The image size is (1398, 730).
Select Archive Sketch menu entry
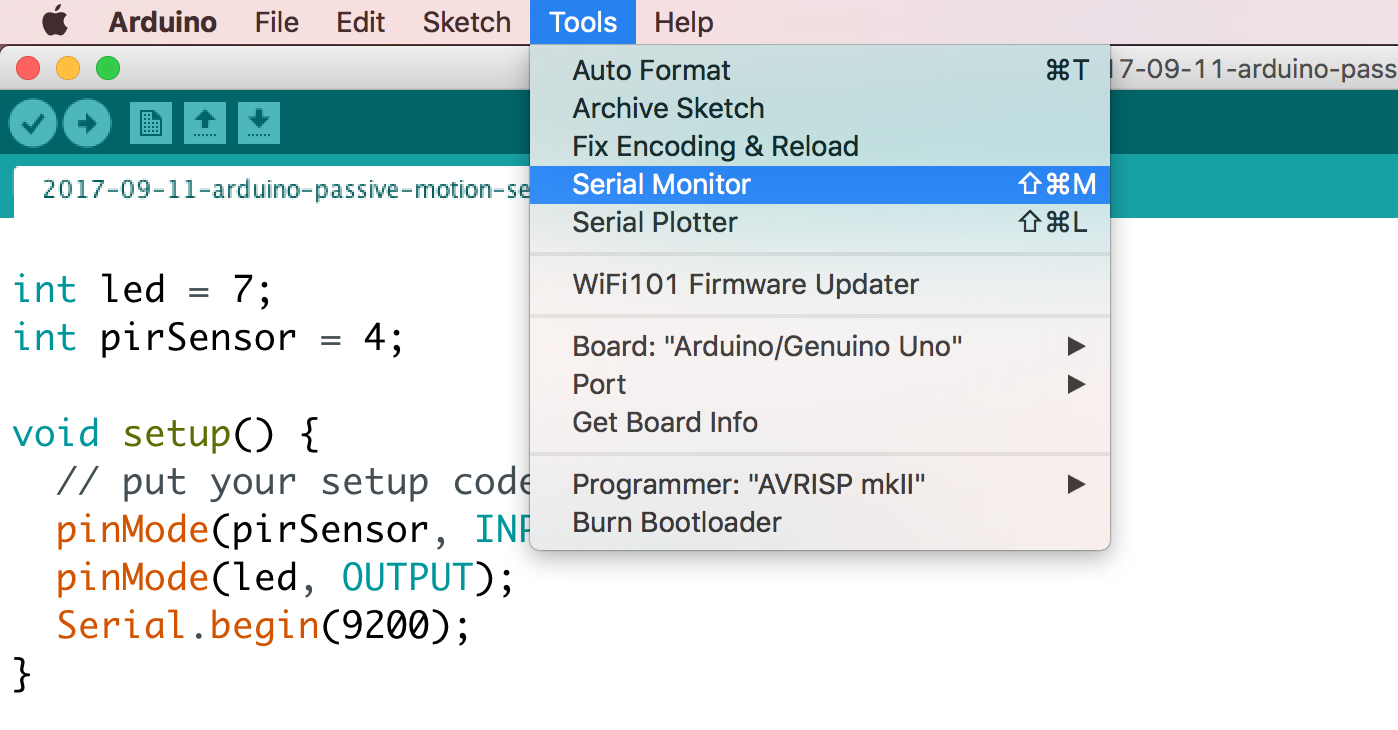point(820,108)
